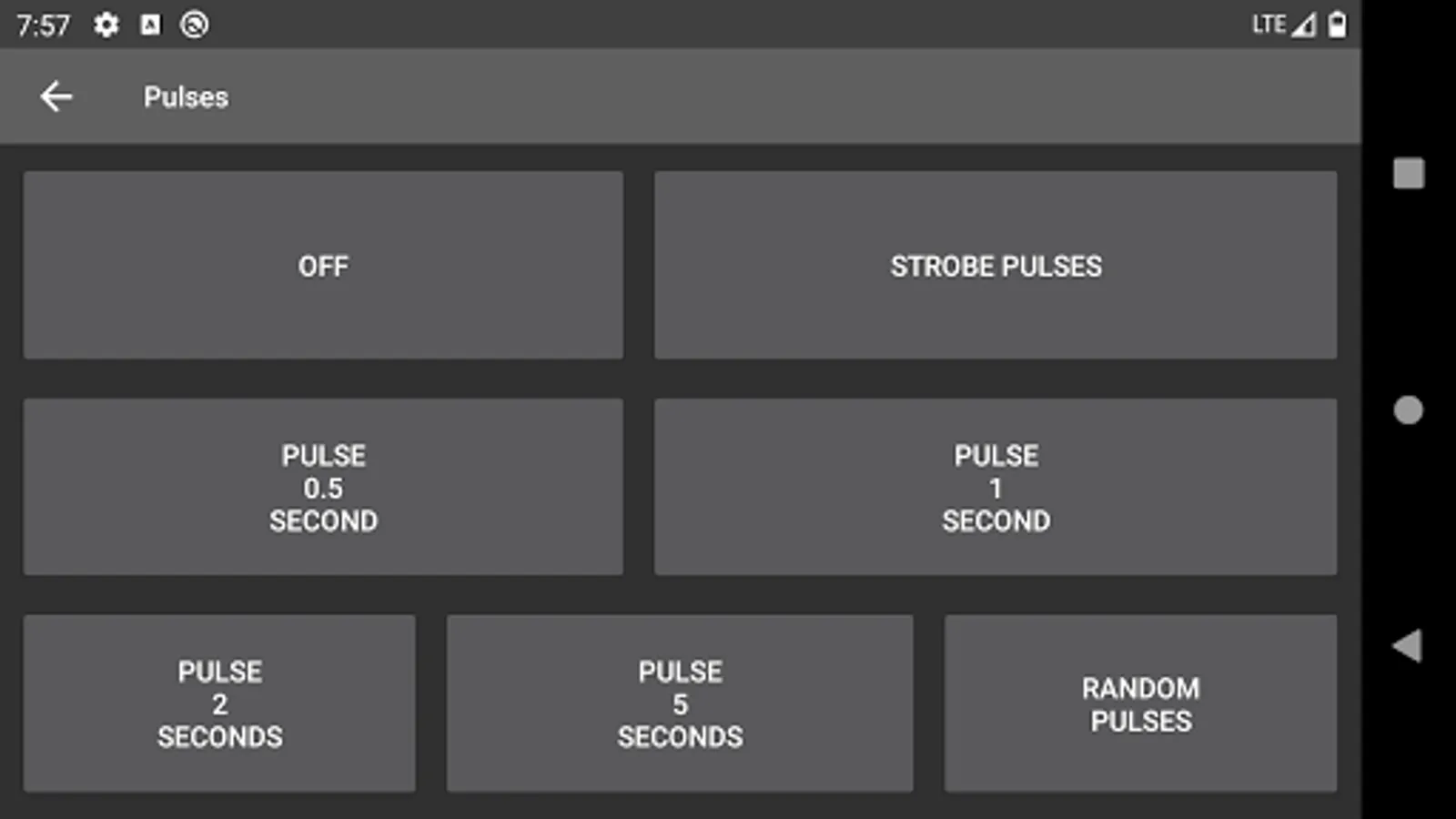This screenshot has width=1456, height=819.
Task: Select STROBE PULSES mode
Action: pyautogui.click(x=995, y=266)
